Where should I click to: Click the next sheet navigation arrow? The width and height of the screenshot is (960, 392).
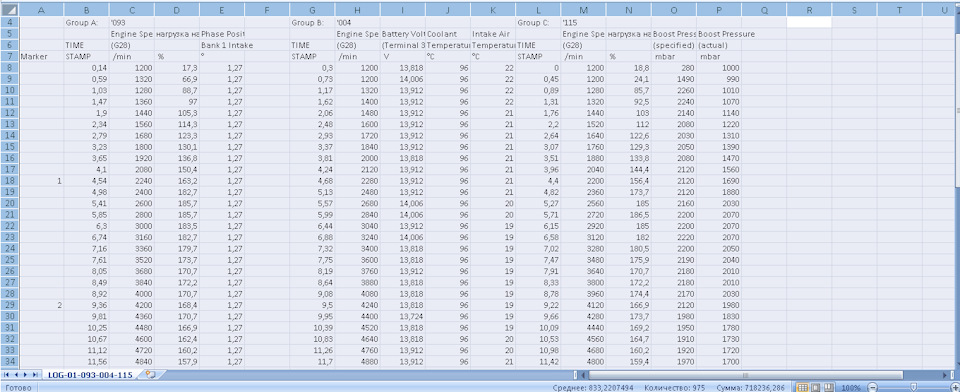(24, 374)
